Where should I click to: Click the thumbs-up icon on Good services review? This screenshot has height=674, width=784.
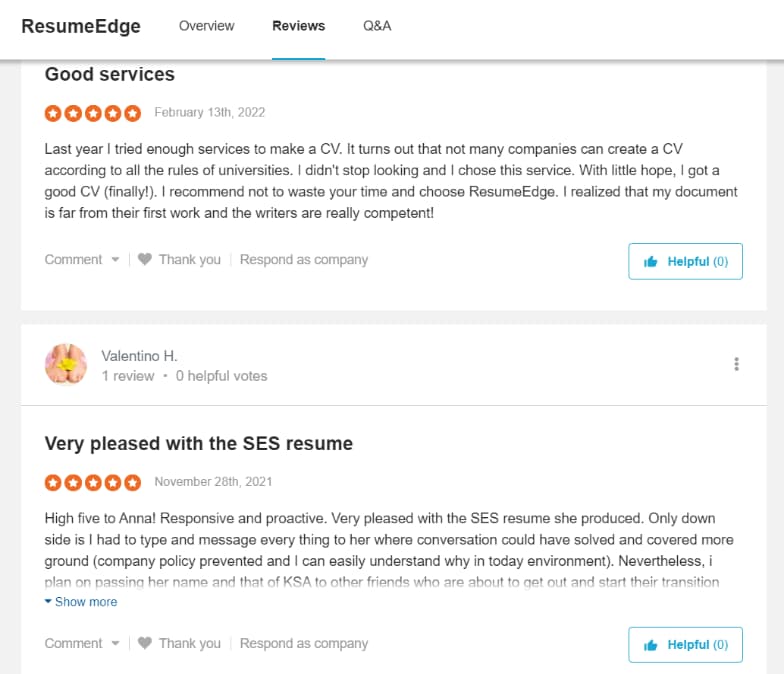(650, 262)
